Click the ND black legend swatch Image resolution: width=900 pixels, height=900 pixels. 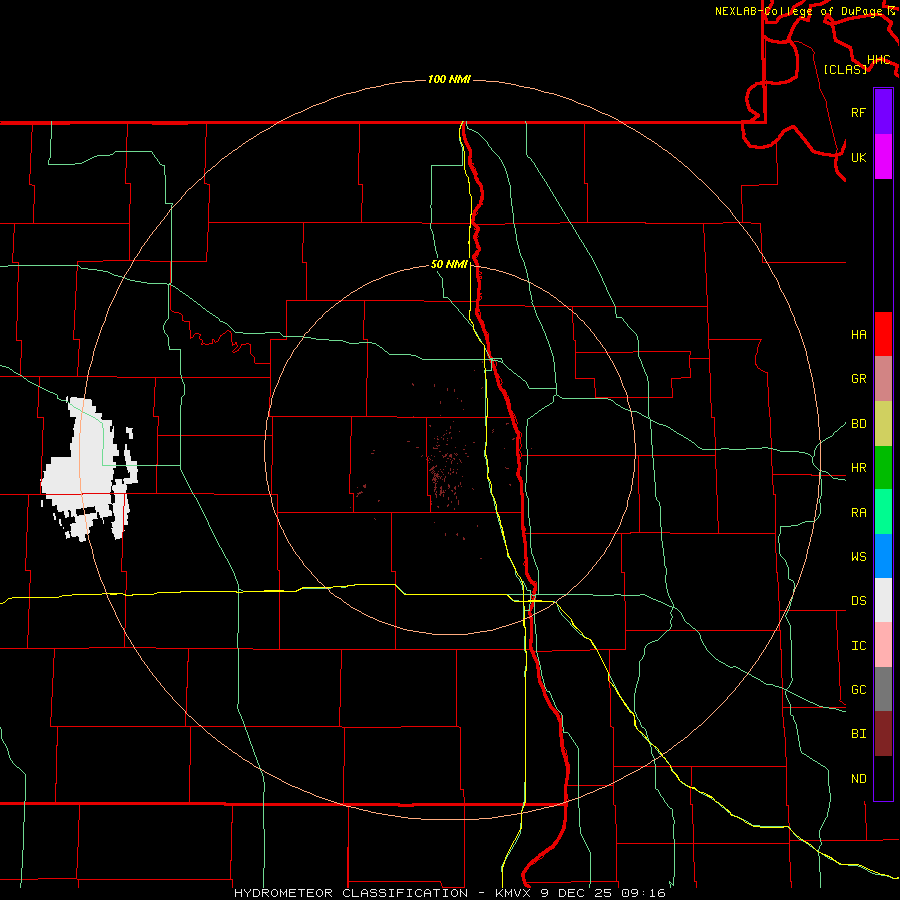(883, 778)
